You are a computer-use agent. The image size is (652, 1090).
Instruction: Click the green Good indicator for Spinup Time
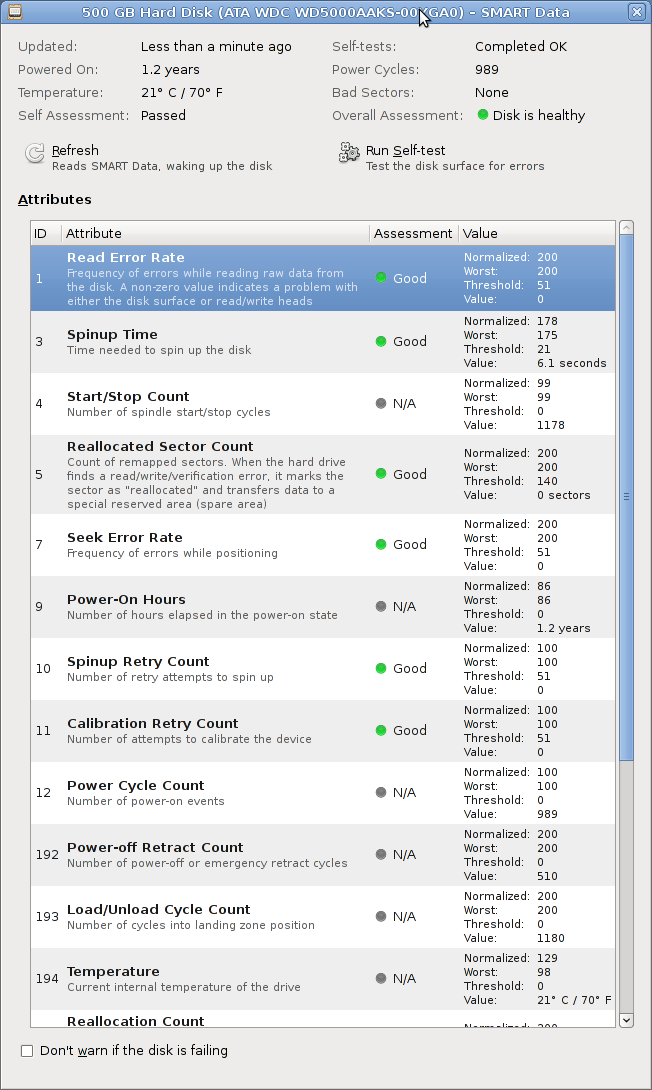(381, 341)
